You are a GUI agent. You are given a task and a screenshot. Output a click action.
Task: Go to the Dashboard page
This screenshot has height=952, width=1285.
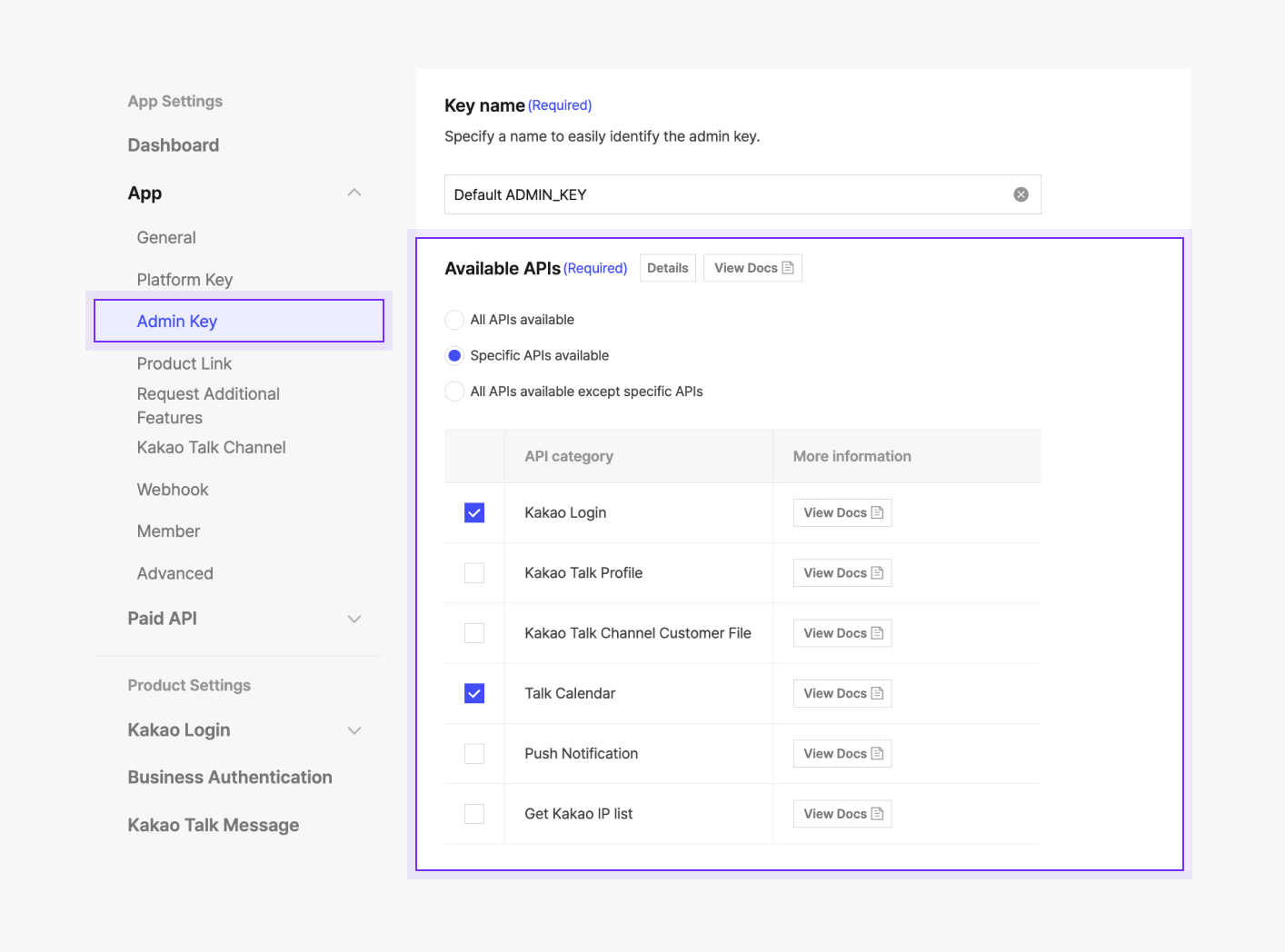pos(173,144)
